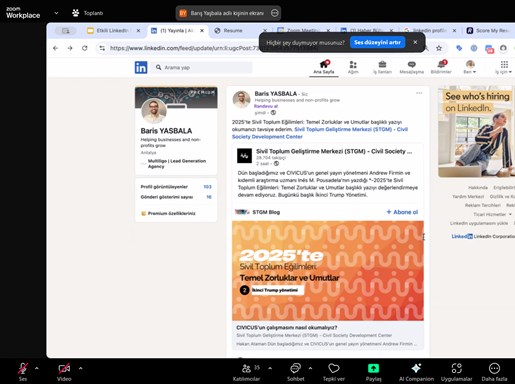The height and width of the screenshot is (384, 515).
Task: Open Mesajlaşma messaging in LinkedIn
Action: pyautogui.click(x=412, y=67)
